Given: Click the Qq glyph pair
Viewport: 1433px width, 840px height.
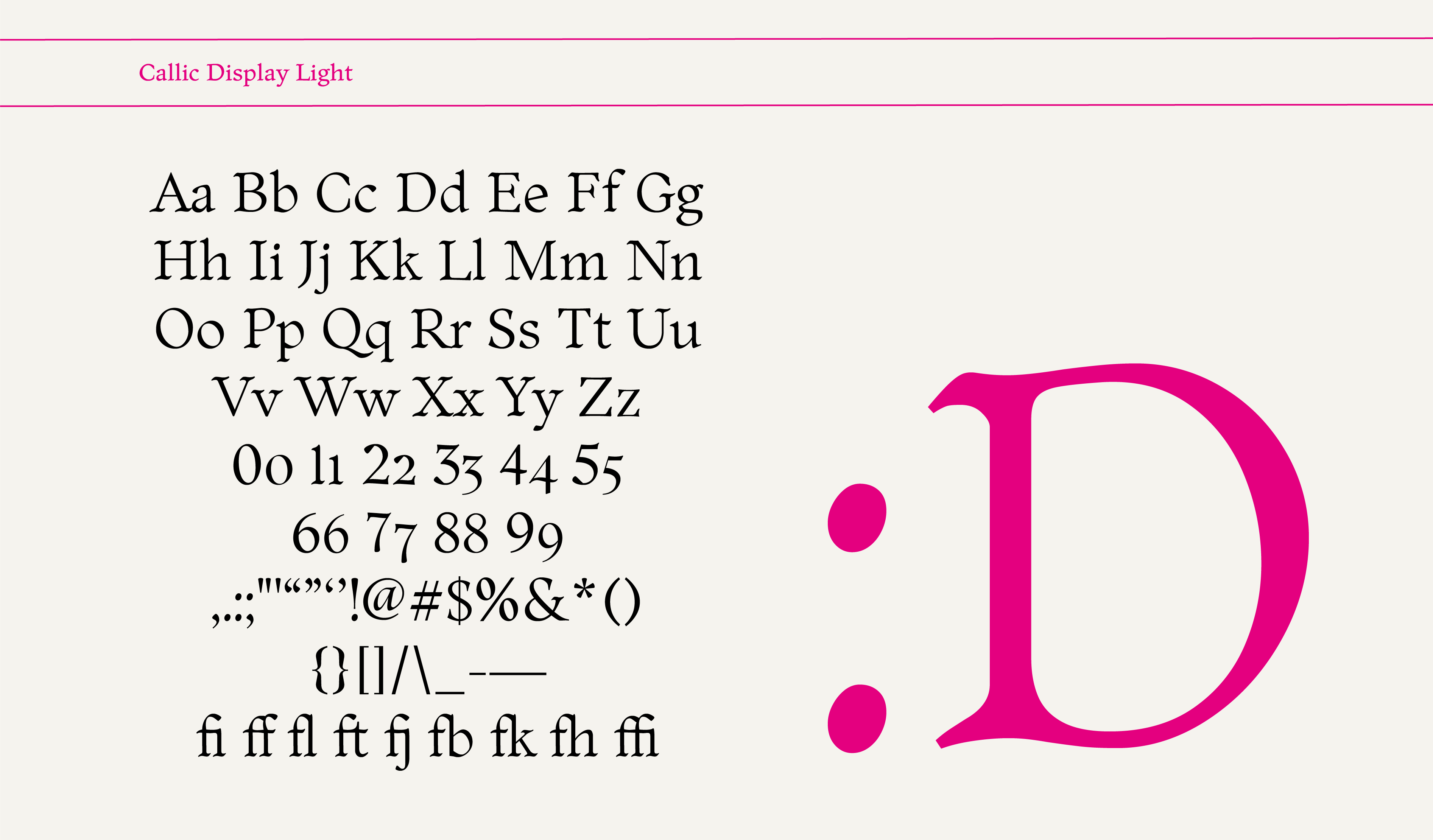Looking at the screenshot, I should 358,333.
